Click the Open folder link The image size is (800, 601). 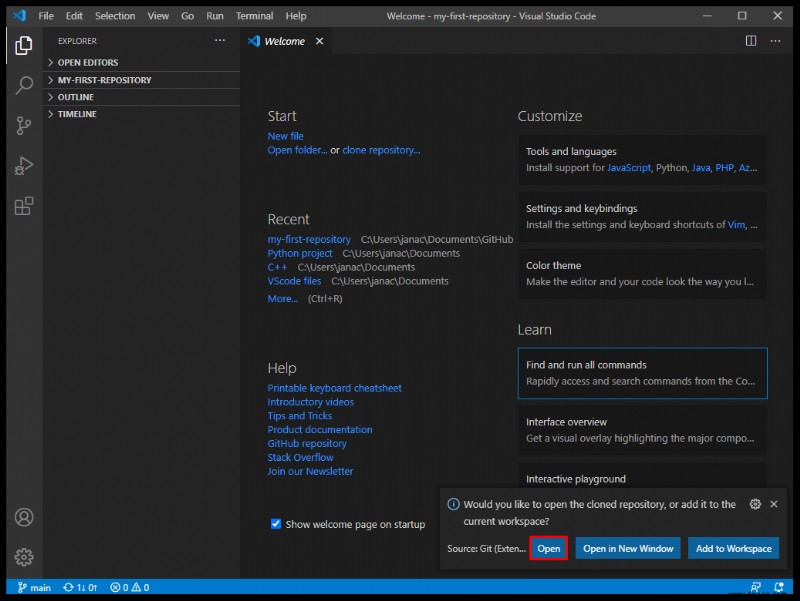(297, 150)
